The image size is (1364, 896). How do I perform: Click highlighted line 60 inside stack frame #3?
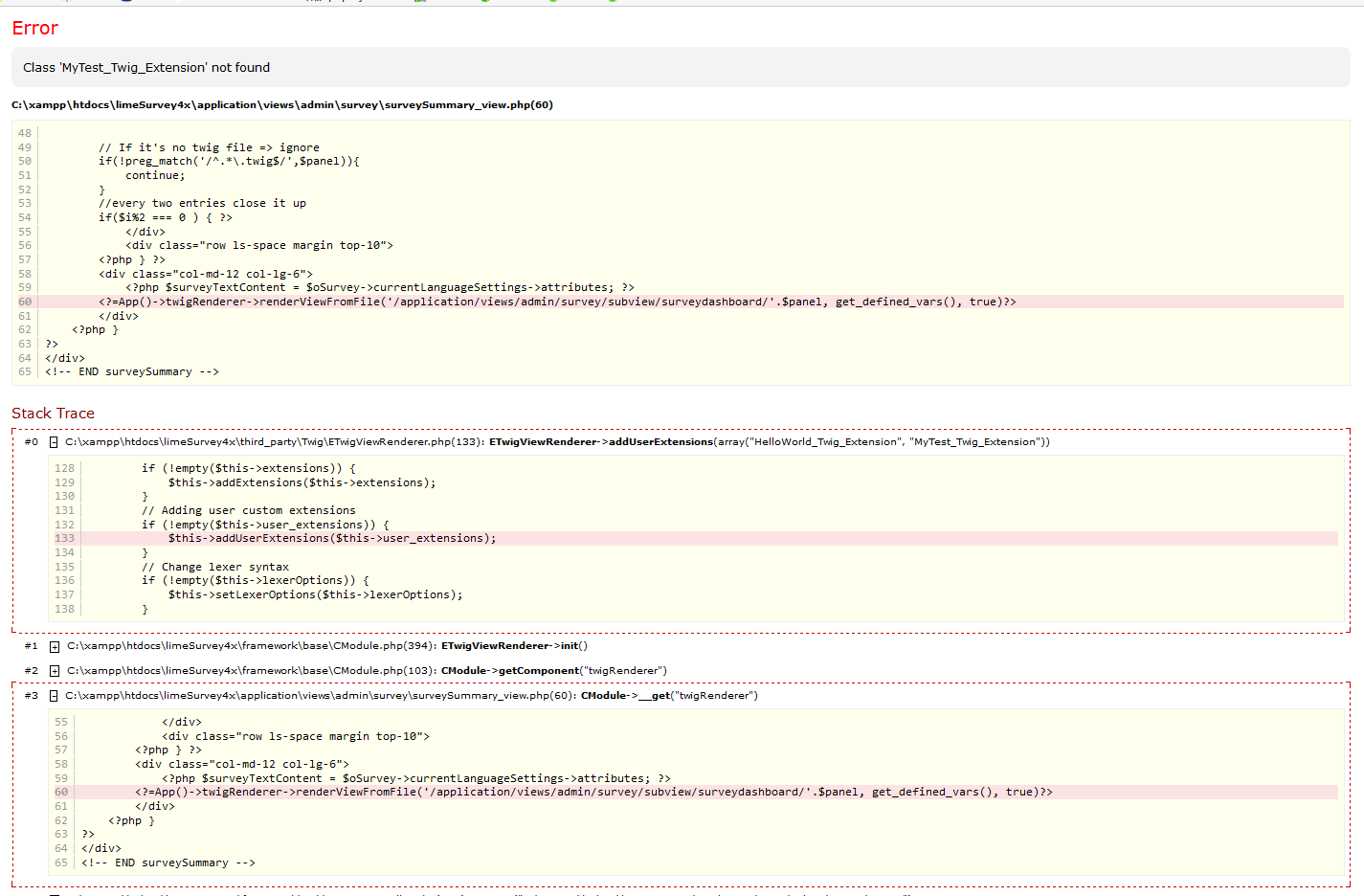[x=593, y=793]
